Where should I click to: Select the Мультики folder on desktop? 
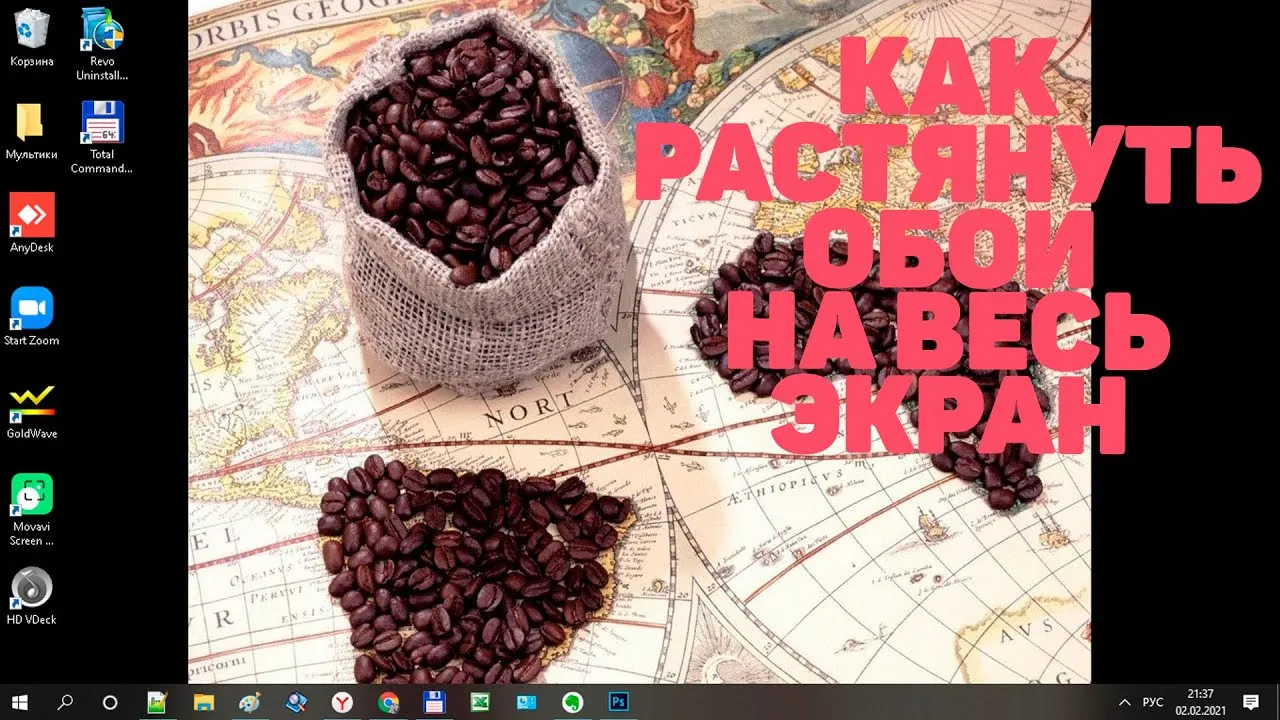[32, 131]
